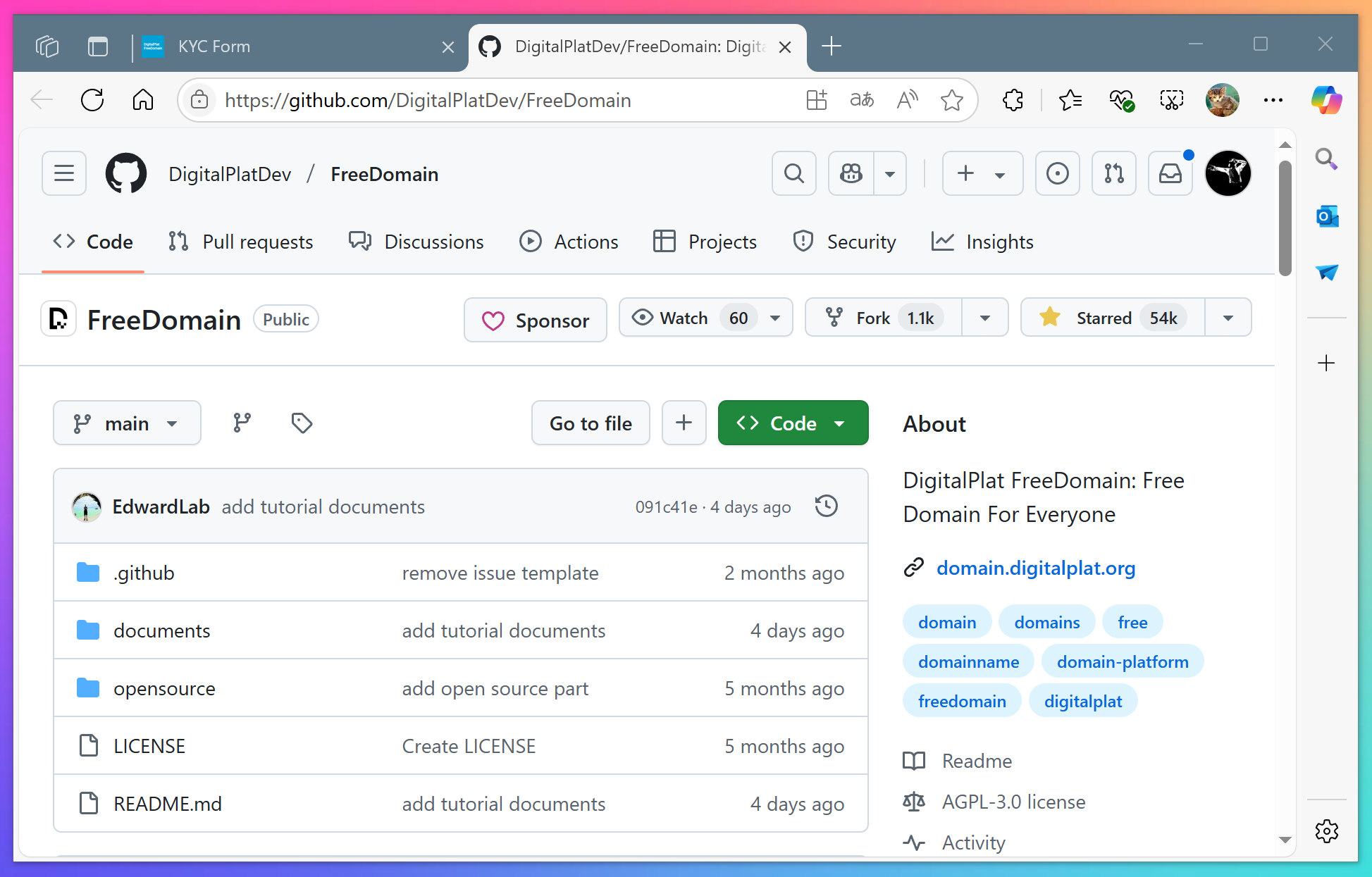Click the GitHub pull requests header icon
The width and height of the screenshot is (1372, 877).
pyautogui.click(x=1113, y=173)
